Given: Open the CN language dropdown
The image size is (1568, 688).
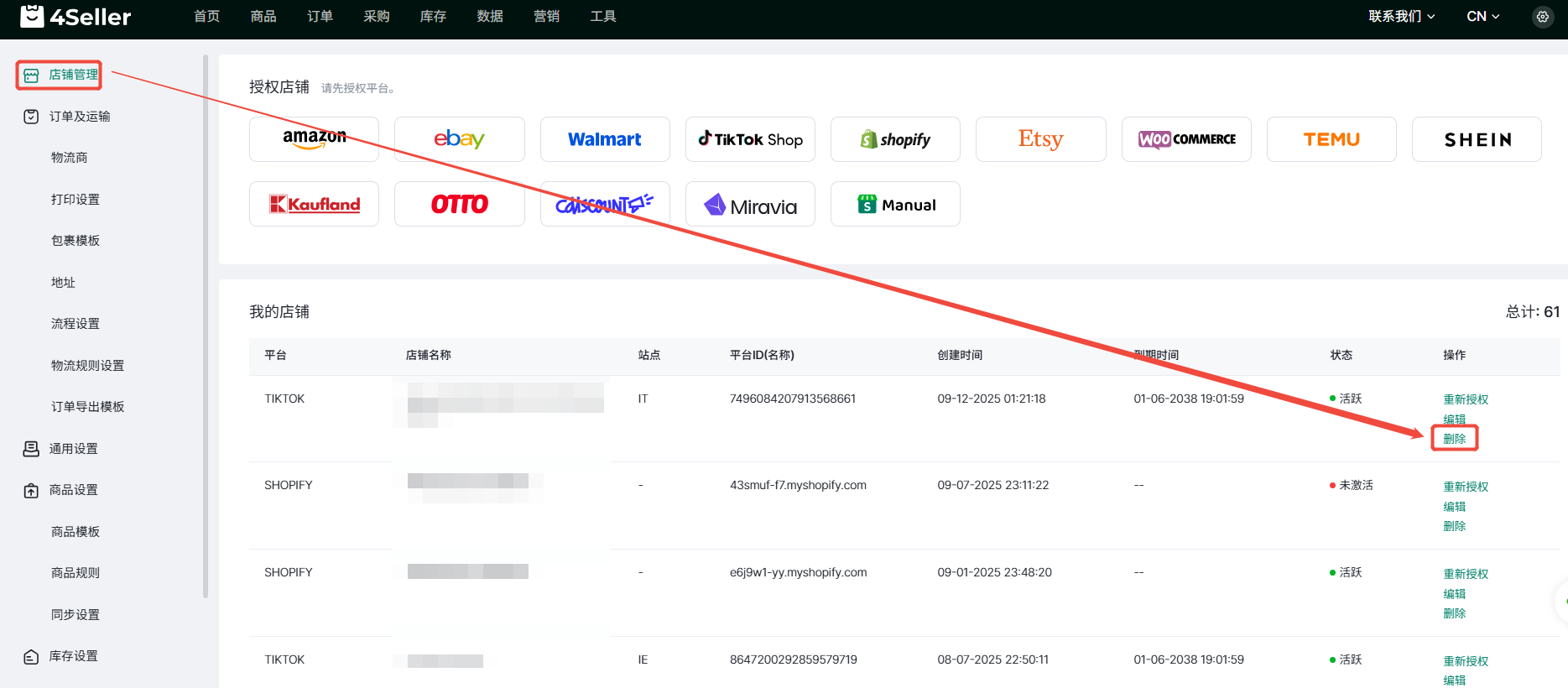Looking at the screenshot, I should (x=1482, y=17).
